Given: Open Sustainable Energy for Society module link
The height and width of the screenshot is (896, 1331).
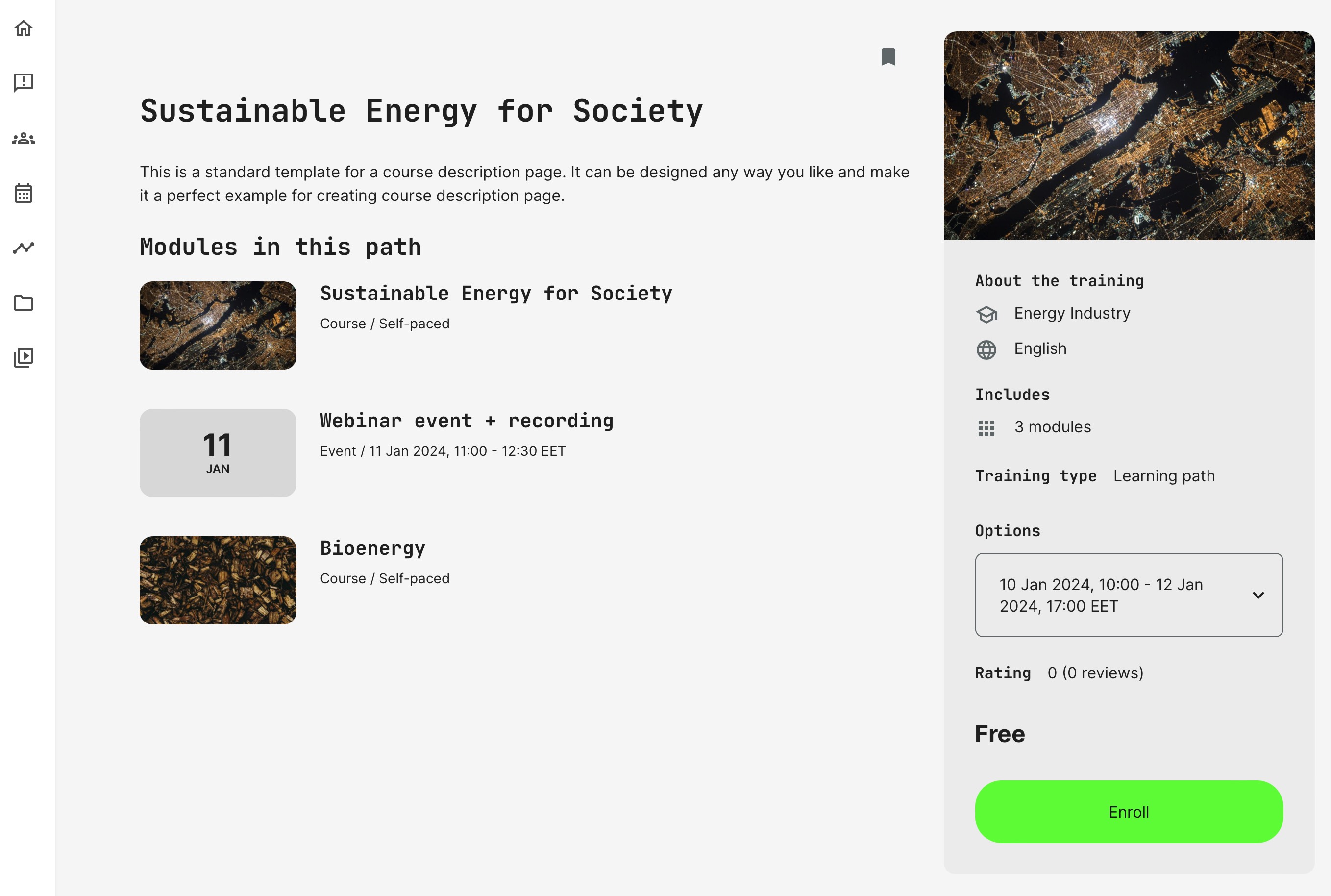Looking at the screenshot, I should point(495,294).
